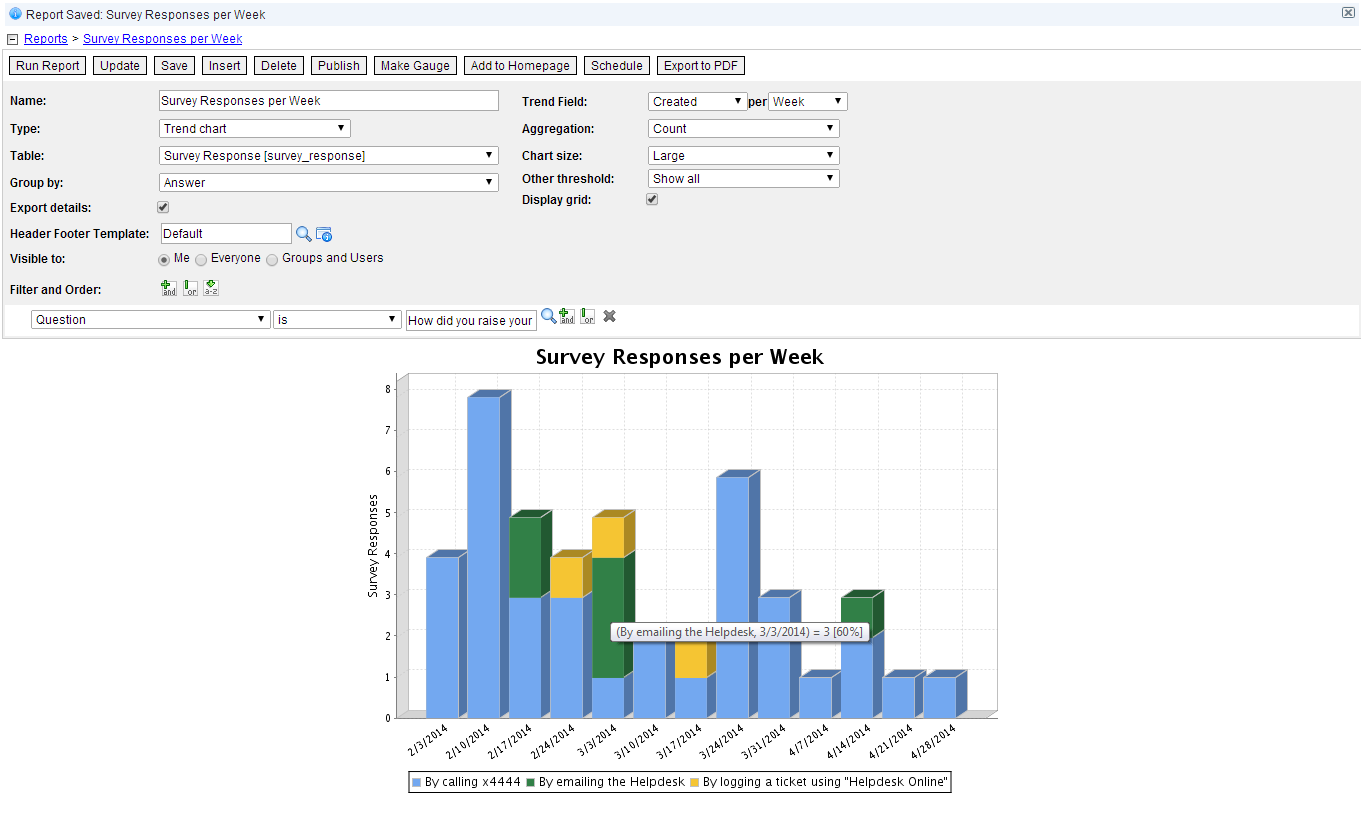Remove the Question filter row
The image size is (1361, 823).
click(609, 316)
